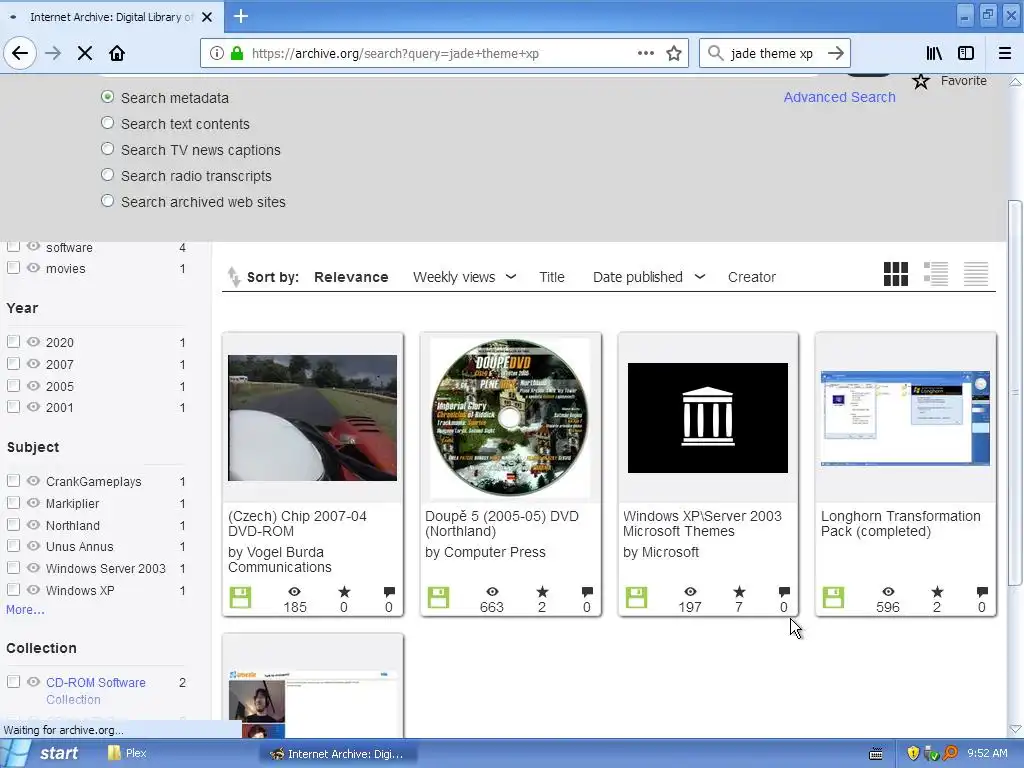The width and height of the screenshot is (1024, 768).
Task: Click the jade theme xp search box
Action: (773, 54)
